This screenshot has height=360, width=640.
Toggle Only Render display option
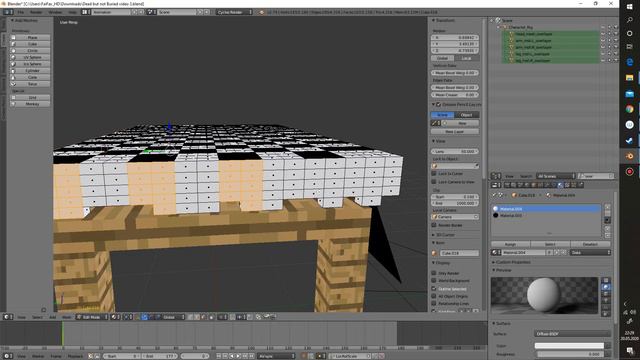click(434, 273)
